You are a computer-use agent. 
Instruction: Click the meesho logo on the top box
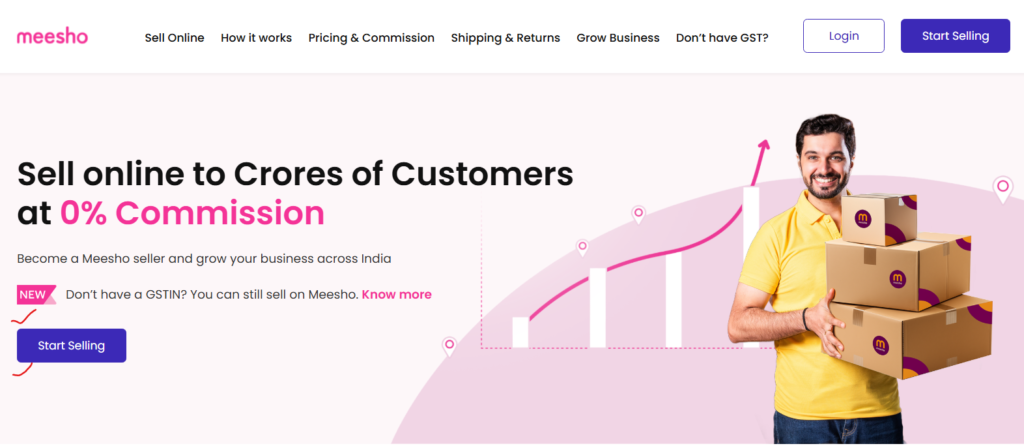[863, 217]
